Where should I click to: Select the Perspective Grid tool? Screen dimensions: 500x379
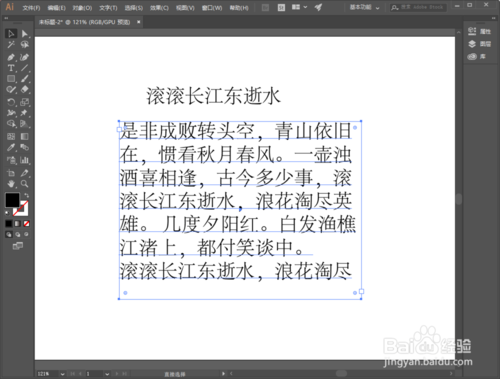(x=24, y=124)
